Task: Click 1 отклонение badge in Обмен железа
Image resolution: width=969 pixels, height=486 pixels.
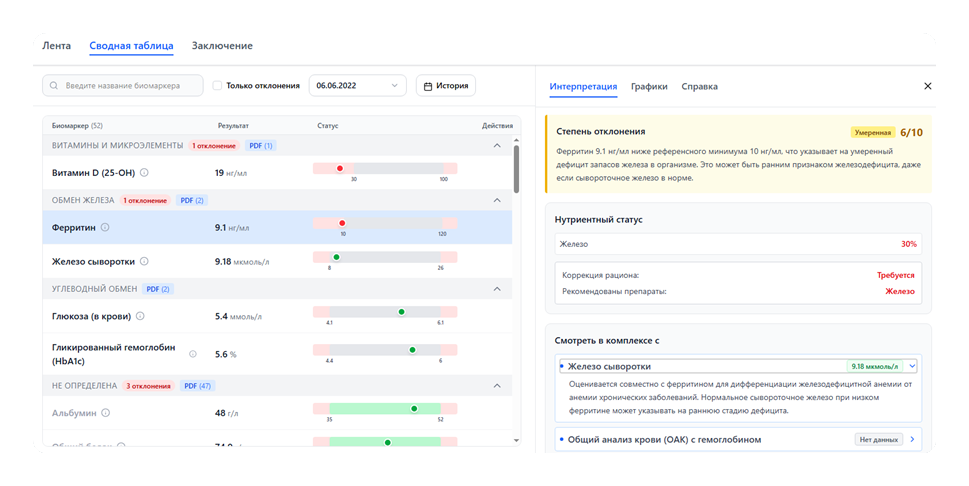Action: (145, 200)
